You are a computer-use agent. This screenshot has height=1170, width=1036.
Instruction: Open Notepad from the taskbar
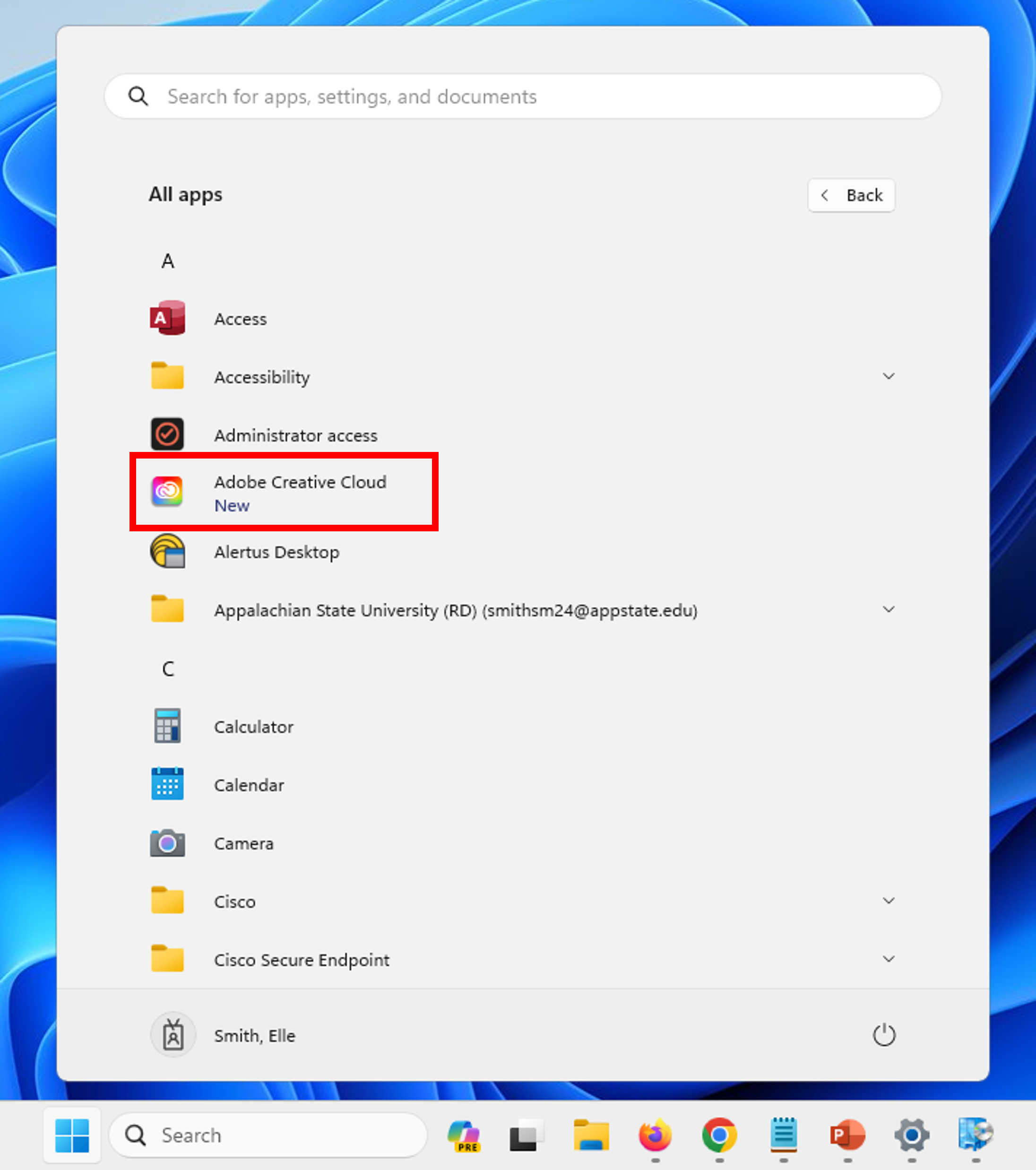point(784,1135)
